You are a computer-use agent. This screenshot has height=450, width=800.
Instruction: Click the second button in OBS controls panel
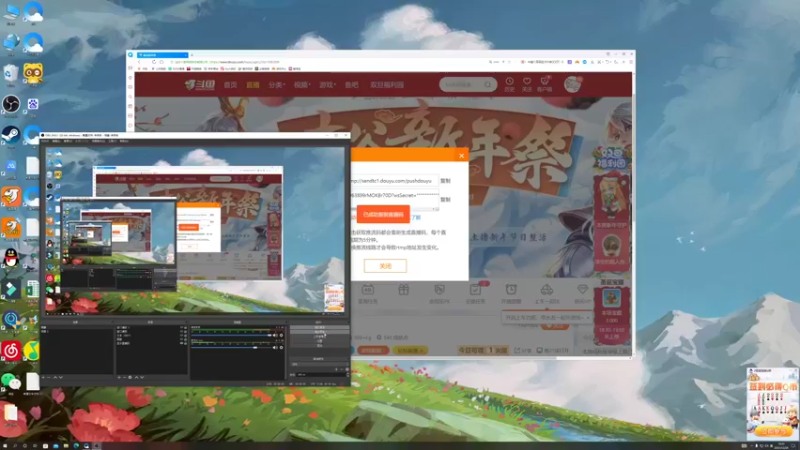(320, 332)
